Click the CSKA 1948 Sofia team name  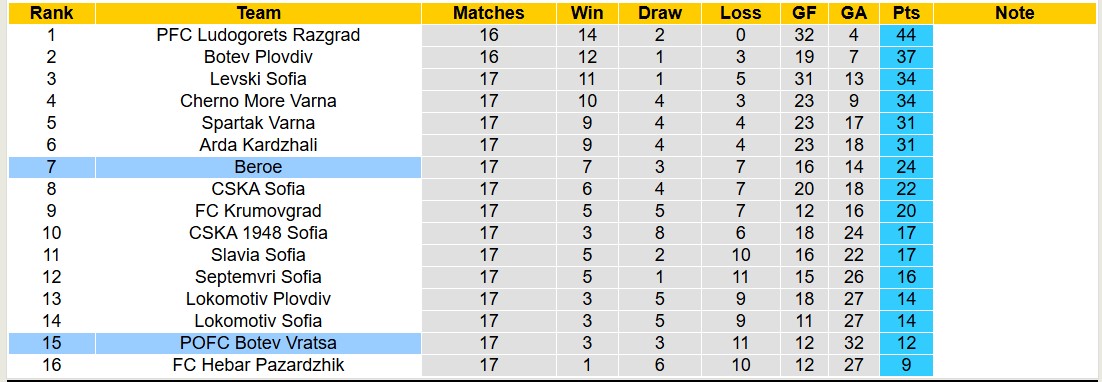point(259,233)
